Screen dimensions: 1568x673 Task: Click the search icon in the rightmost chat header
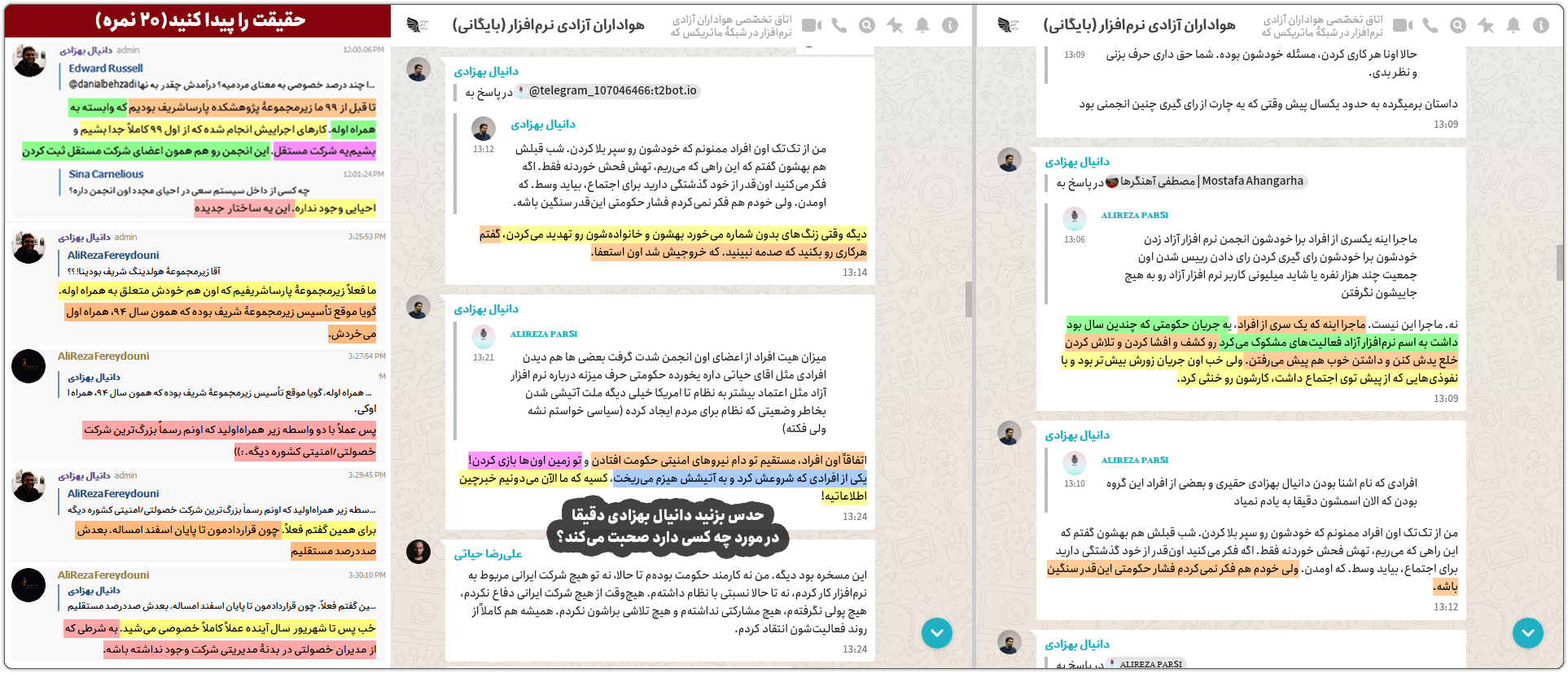1458,25
